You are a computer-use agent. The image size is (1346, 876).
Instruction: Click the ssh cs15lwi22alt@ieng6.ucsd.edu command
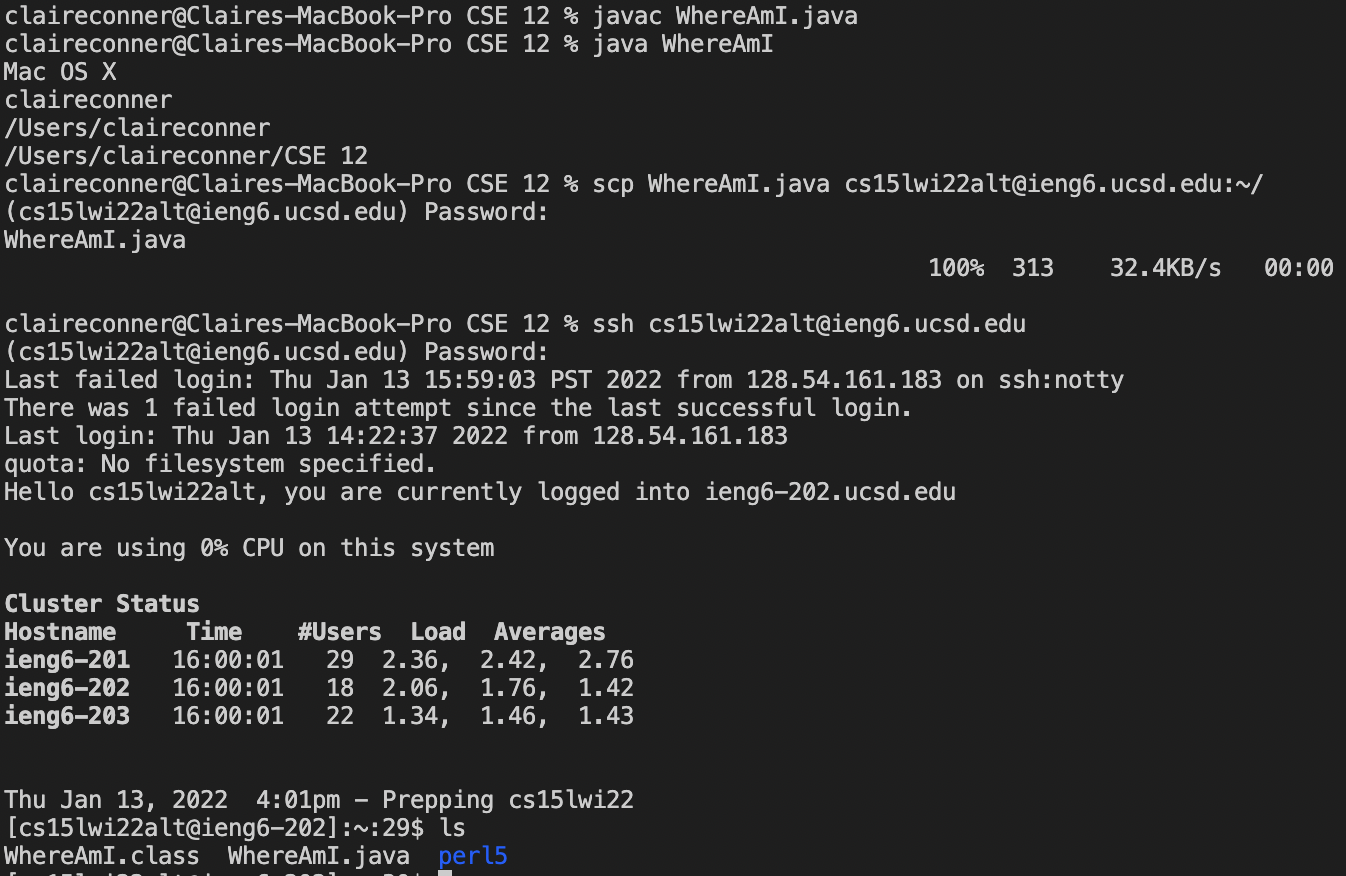pyautogui.click(x=809, y=324)
